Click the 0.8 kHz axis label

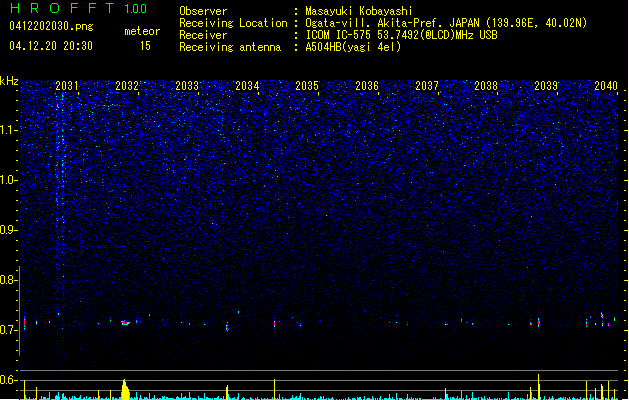(8, 280)
